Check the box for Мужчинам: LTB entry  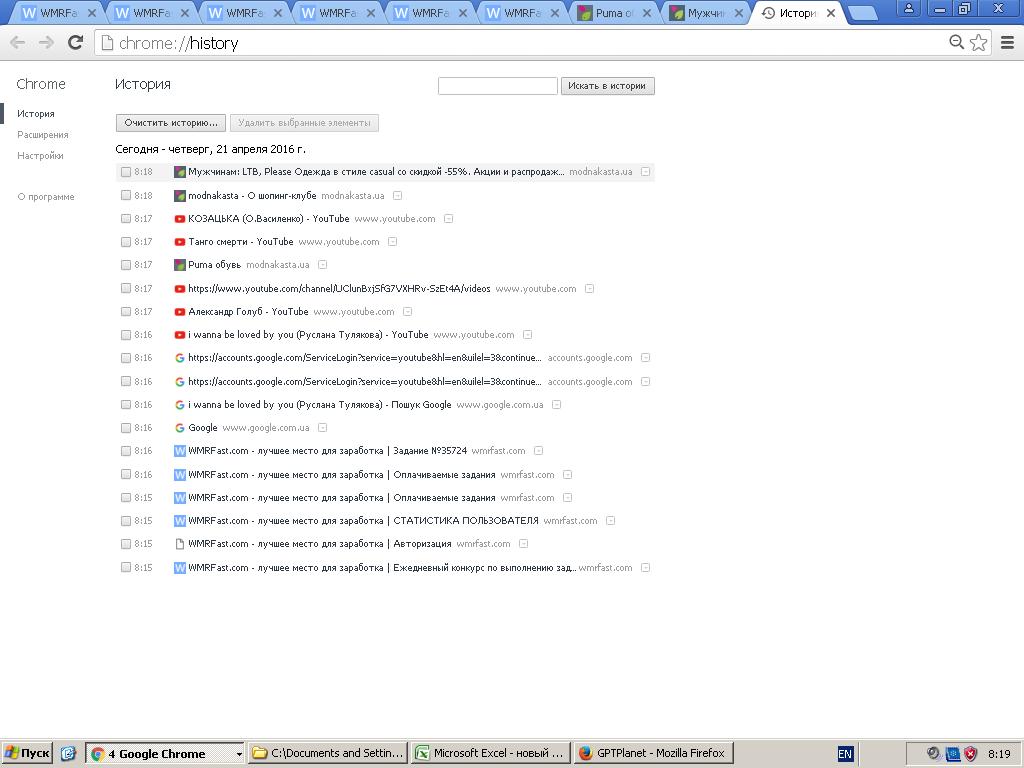tap(125, 172)
